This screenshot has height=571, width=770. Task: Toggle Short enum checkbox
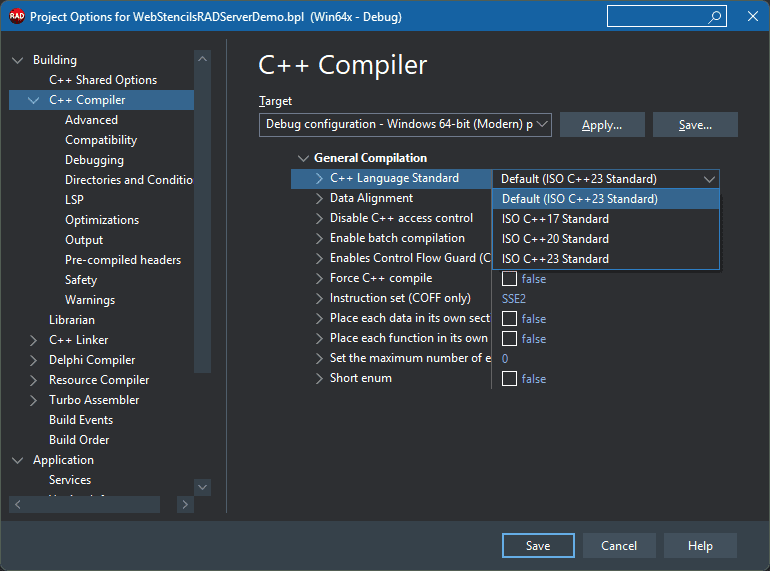pyautogui.click(x=509, y=379)
